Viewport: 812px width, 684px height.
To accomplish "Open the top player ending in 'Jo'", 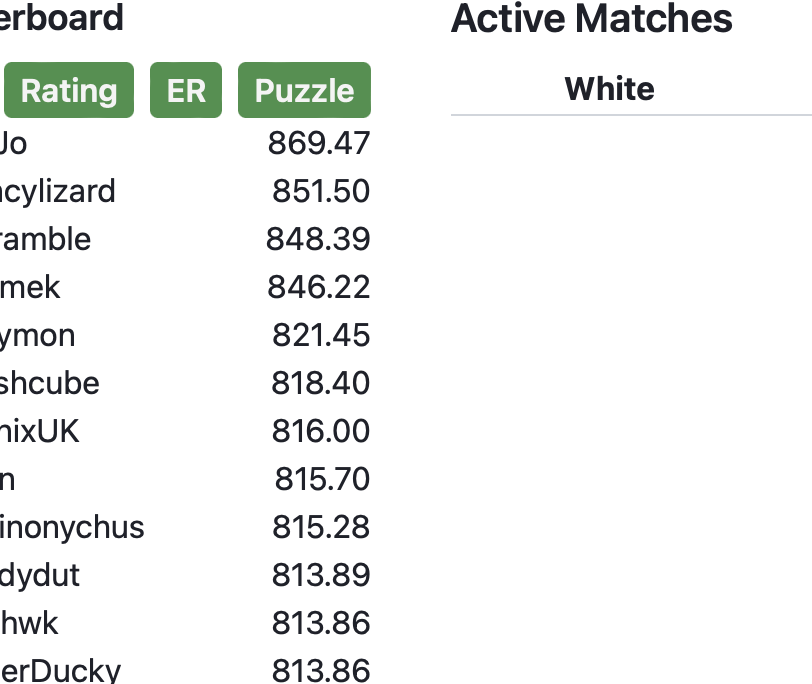I will pyautogui.click(x=13, y=143).
